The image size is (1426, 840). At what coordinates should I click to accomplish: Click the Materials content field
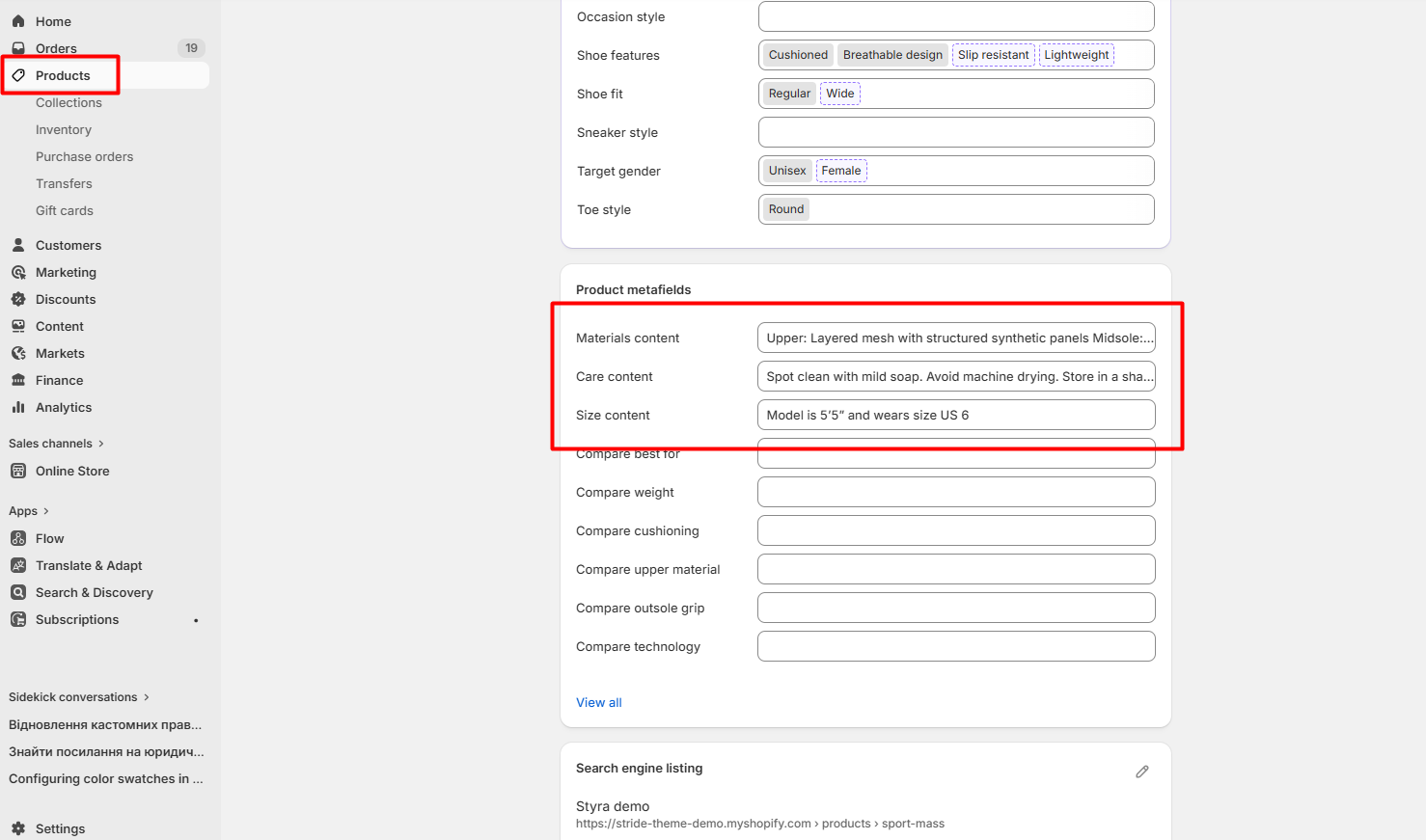pos(956,338)
